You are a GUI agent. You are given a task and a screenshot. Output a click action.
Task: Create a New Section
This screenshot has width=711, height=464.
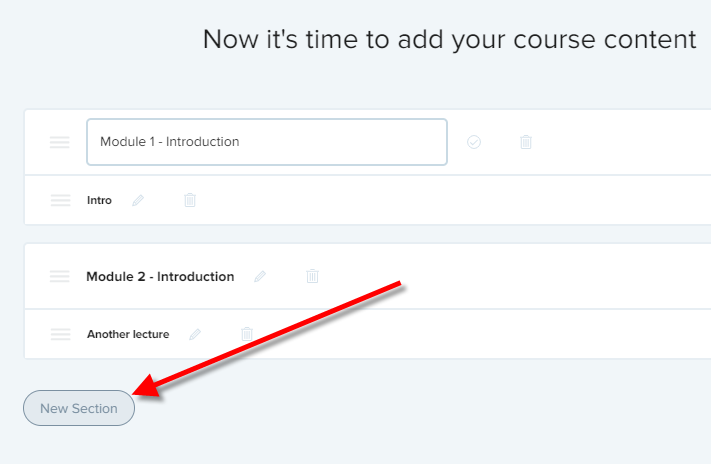click(79, 408)
